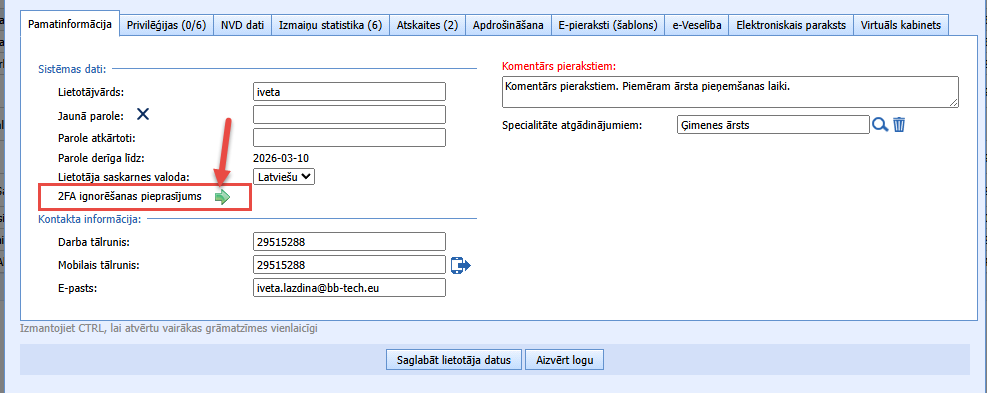
Task: Click the Saglabāt lietotāja datus button
Action: (x=454, y=360)
